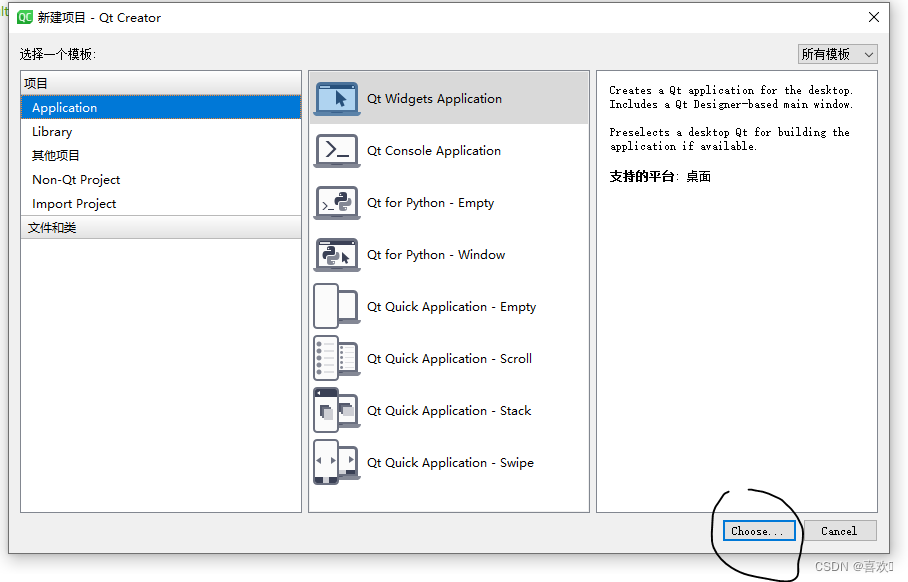Select the Qt Console Application label
Image resolution: width=908 pixels, height=582 pixels.
pos(434,151)
